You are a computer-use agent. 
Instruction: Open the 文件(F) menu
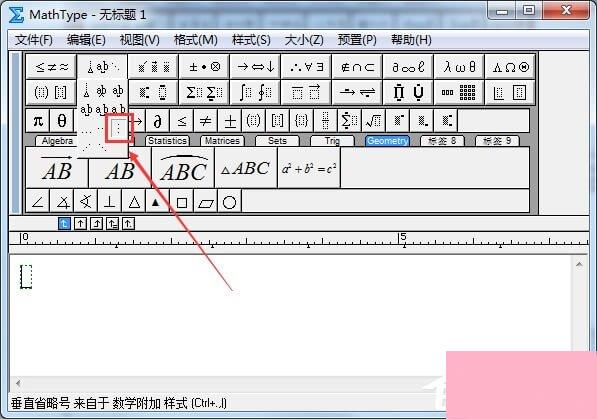[34, 40]
